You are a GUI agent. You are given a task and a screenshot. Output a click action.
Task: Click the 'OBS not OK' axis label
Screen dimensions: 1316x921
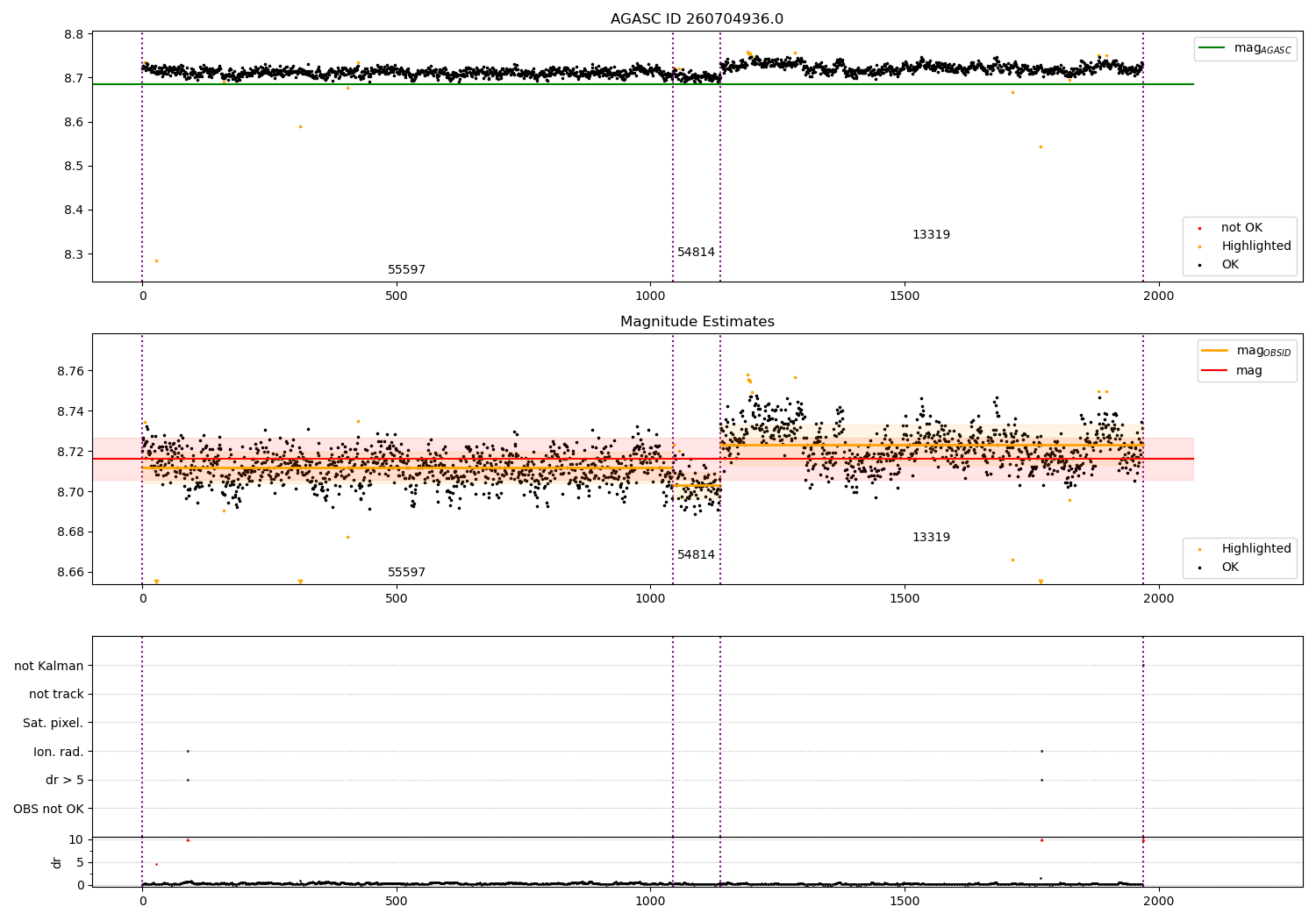(49, 810)
